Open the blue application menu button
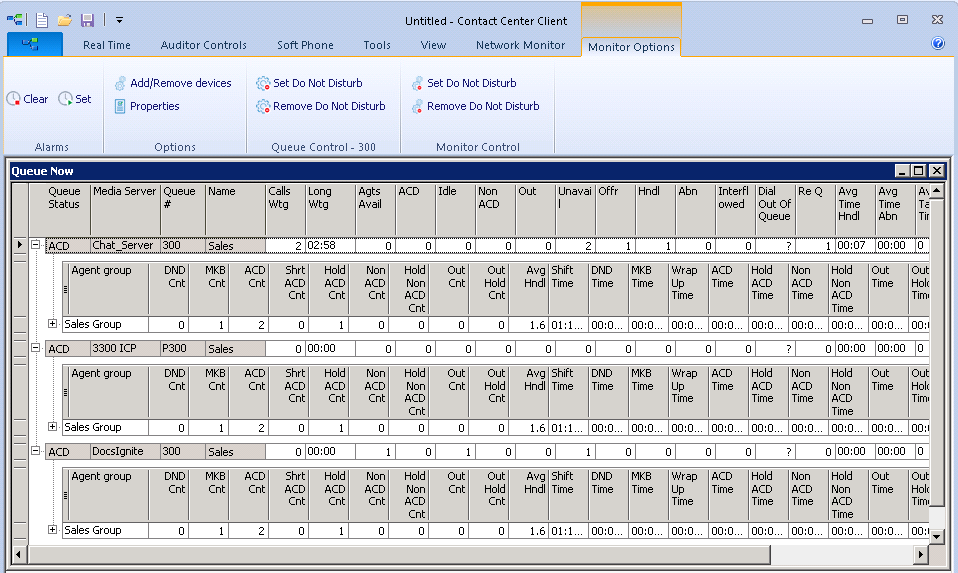Viewport: 958px width, 573px height. pos(35,44)
